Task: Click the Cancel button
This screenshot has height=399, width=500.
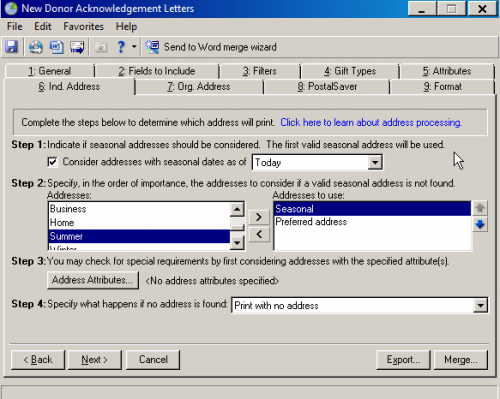Action: 153,360
